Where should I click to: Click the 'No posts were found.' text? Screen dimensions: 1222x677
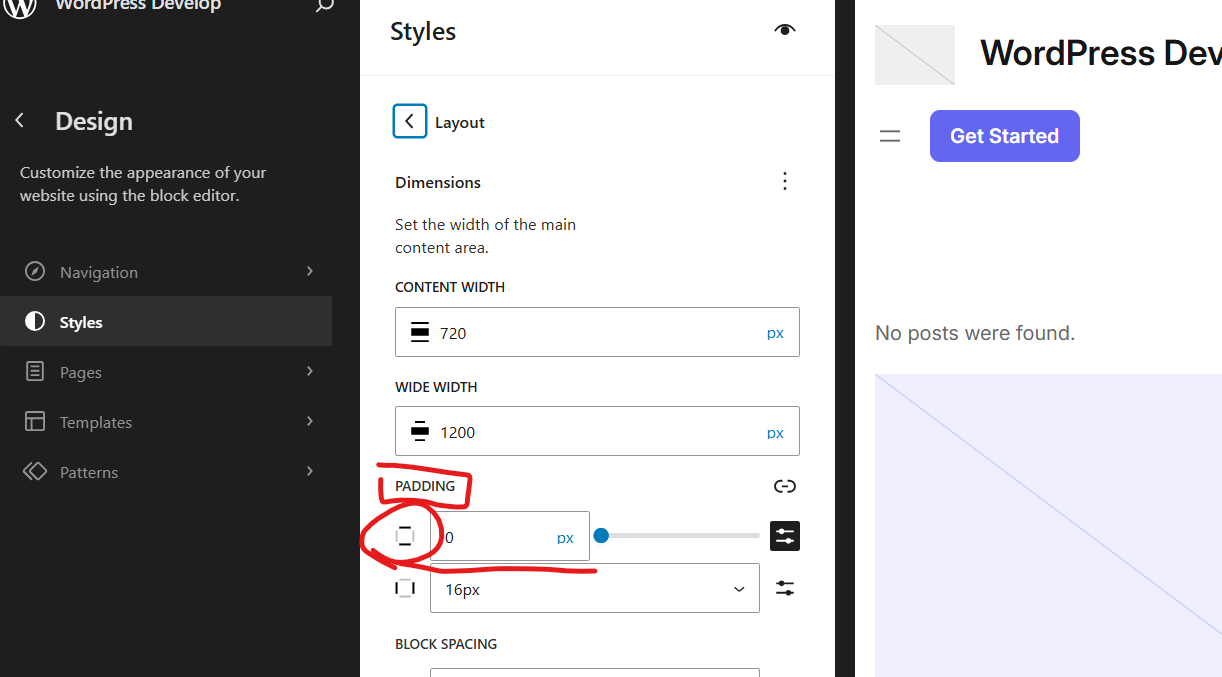point(975,333)
